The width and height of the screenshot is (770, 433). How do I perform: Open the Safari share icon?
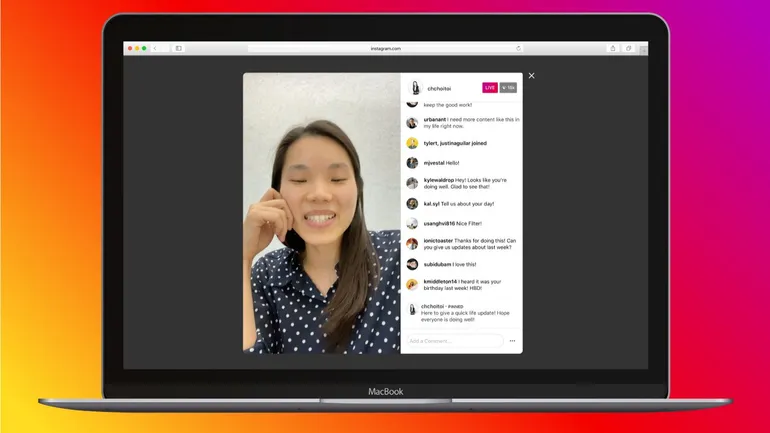[612, 48]
